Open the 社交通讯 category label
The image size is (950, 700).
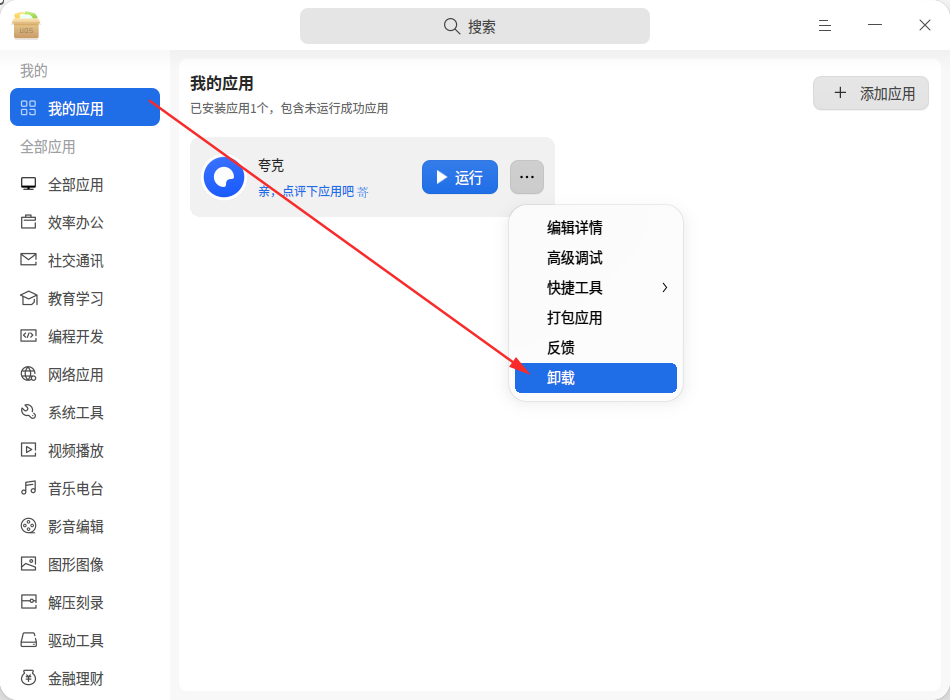pyautogui.click(x=76, y=261)
